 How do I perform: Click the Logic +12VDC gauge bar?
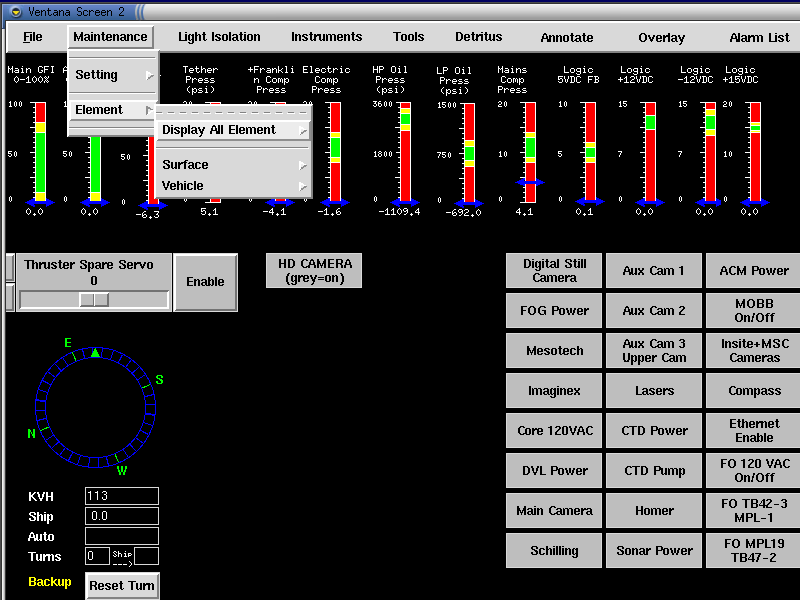pyautogui.click(x=651, y=152)
